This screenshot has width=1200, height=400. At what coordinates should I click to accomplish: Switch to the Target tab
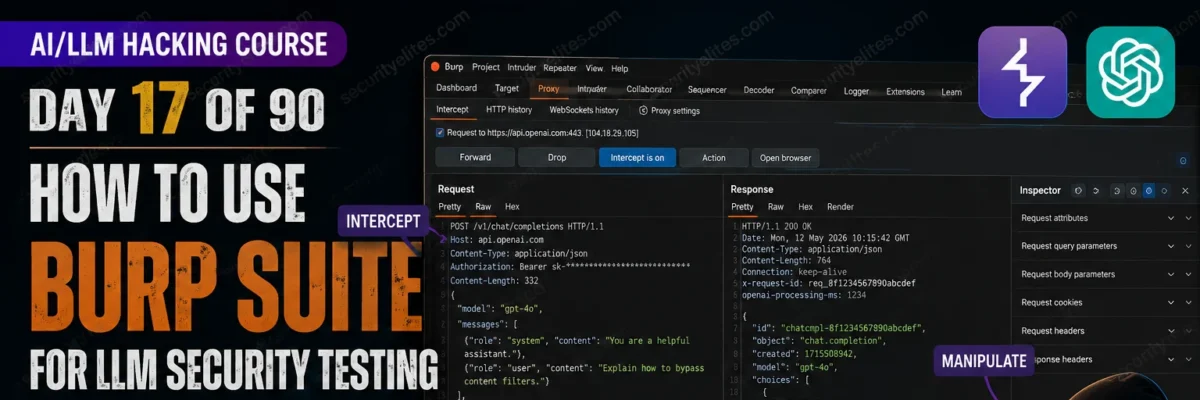click(x=507, y=89)
